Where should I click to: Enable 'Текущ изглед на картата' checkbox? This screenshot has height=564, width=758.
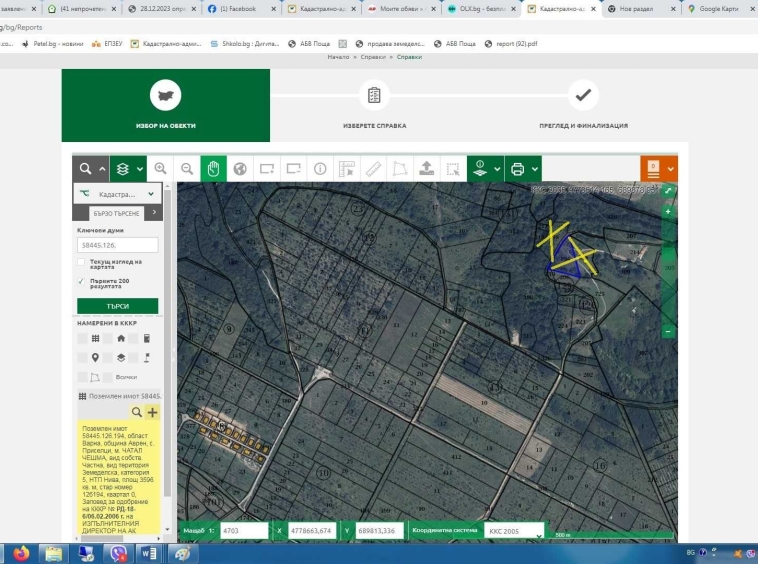[x=82, y=262]
